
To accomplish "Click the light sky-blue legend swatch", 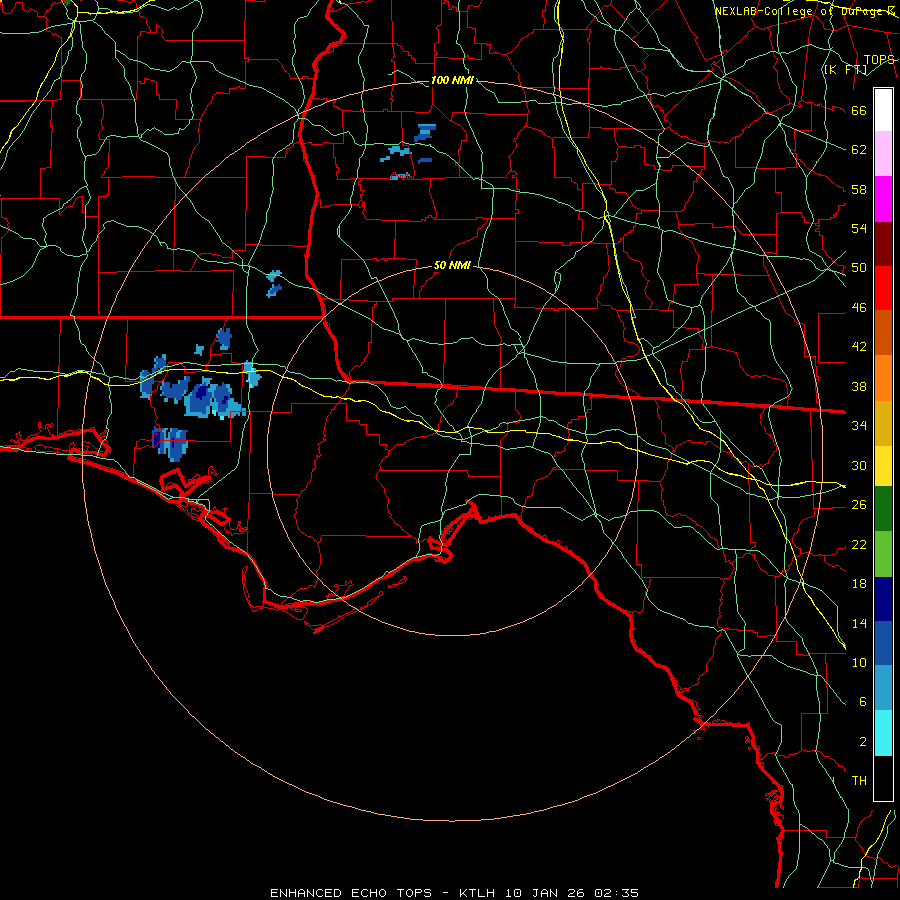I will pyautogui.click(x=883, y=688).
